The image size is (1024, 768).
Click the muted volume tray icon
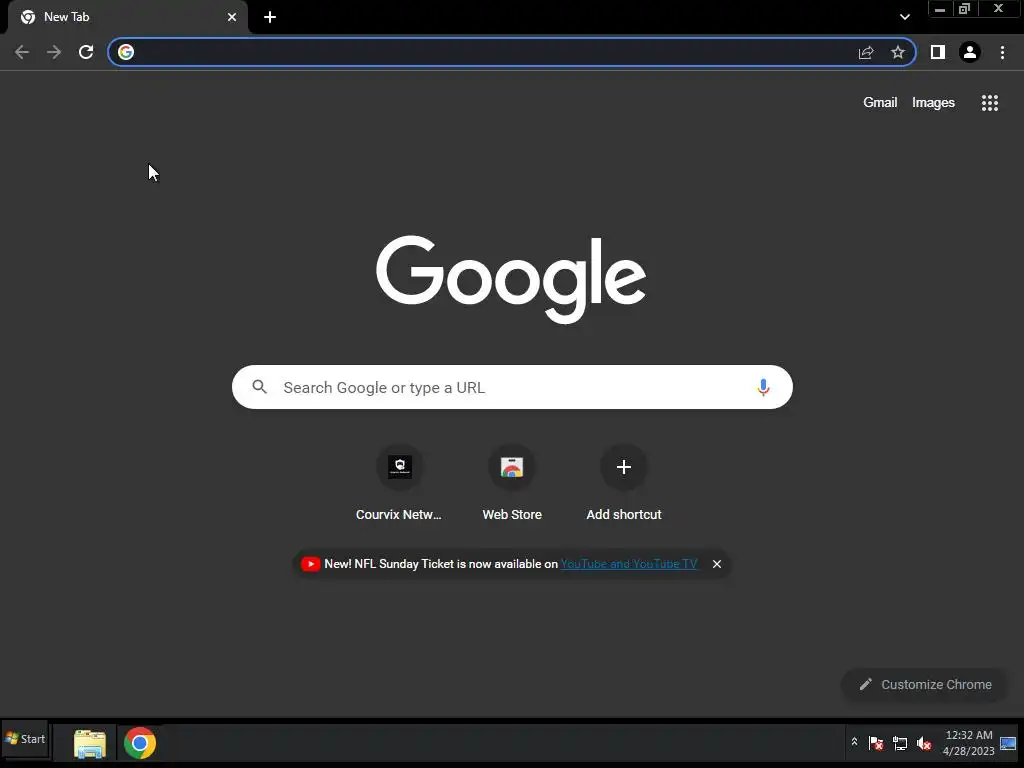click(x=924, y=743)
